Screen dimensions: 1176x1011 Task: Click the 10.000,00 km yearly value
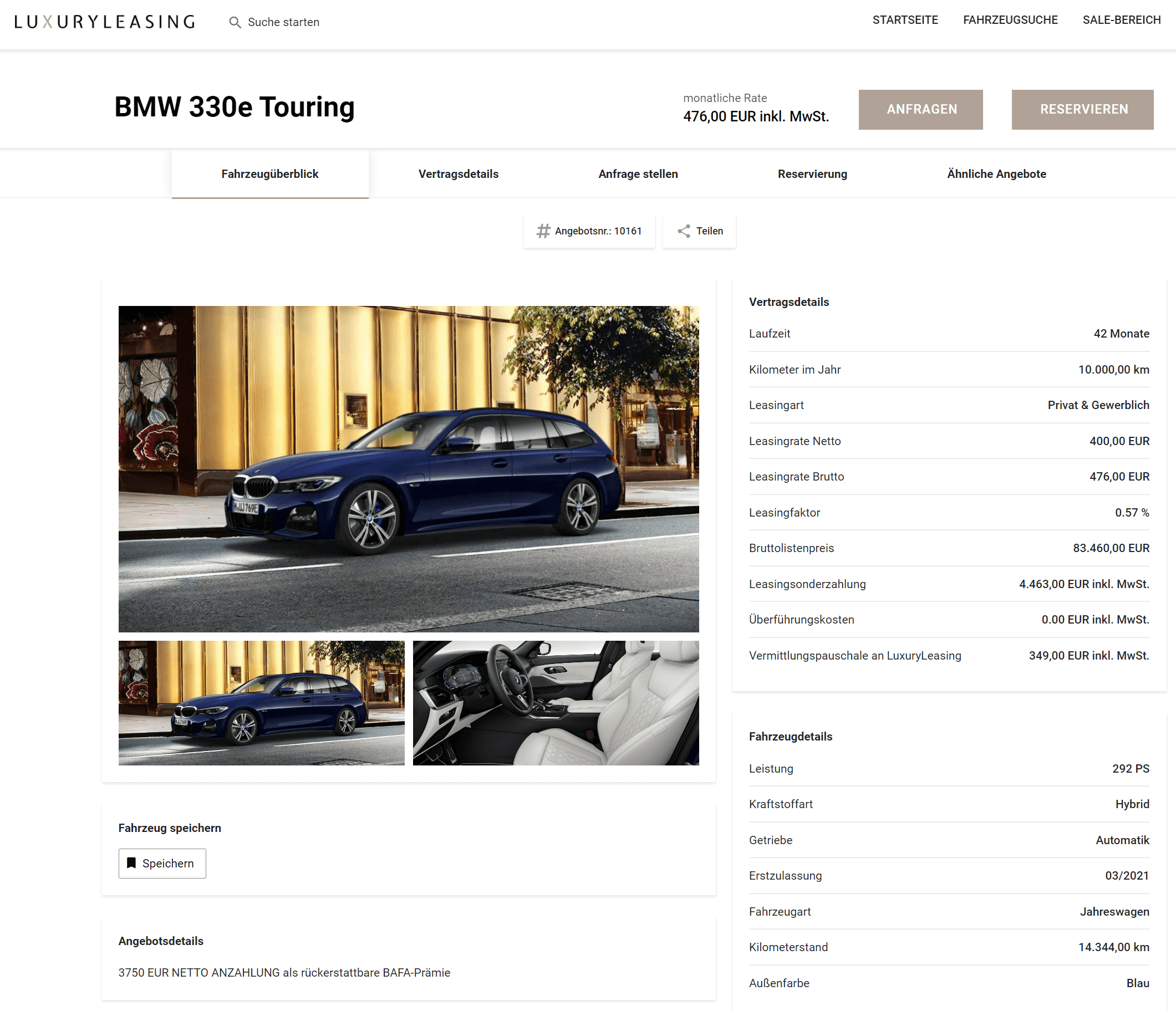pyautogui.click(x=1113, y=370)
